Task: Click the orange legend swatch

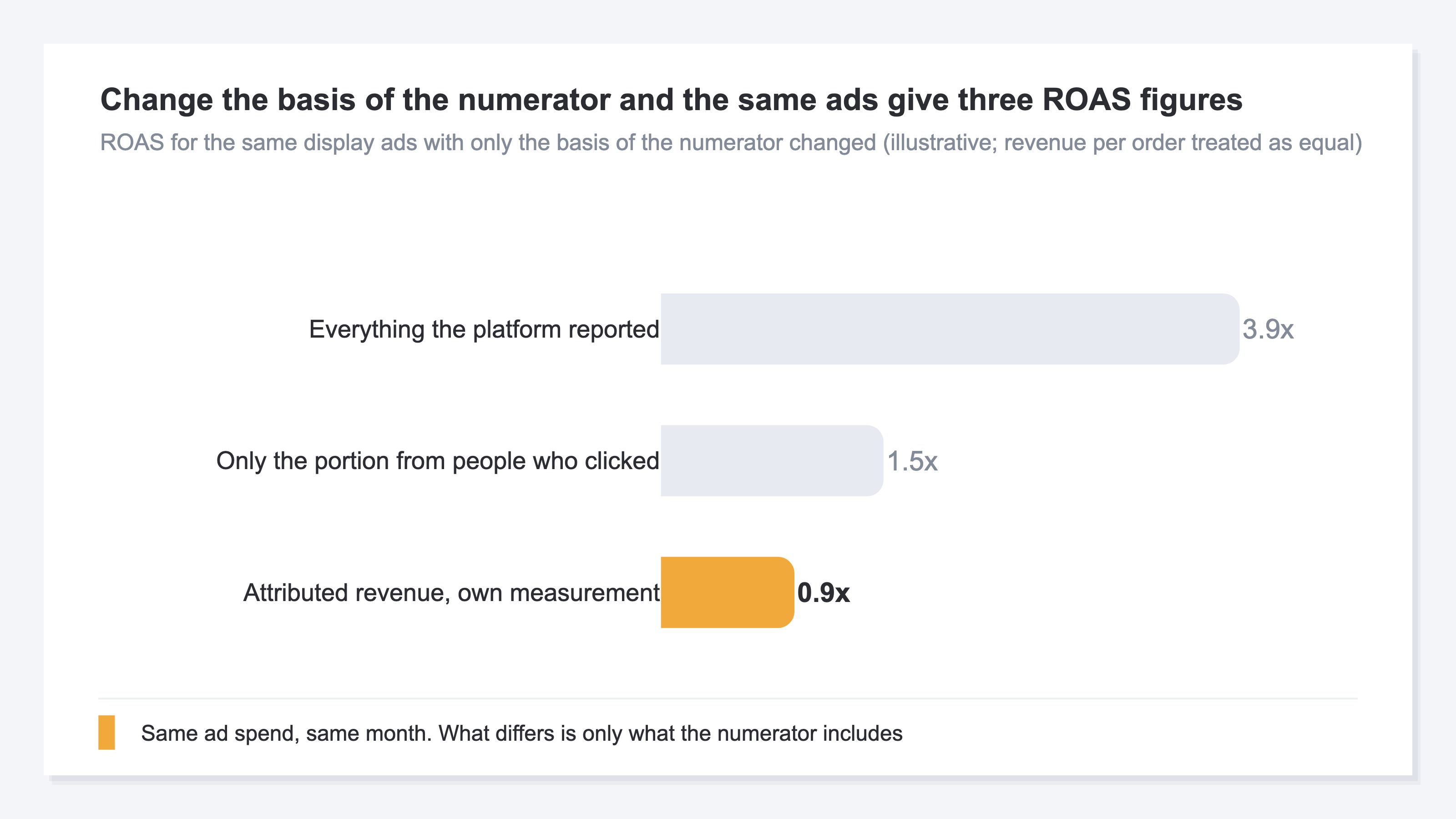Action: coord(106,733)
